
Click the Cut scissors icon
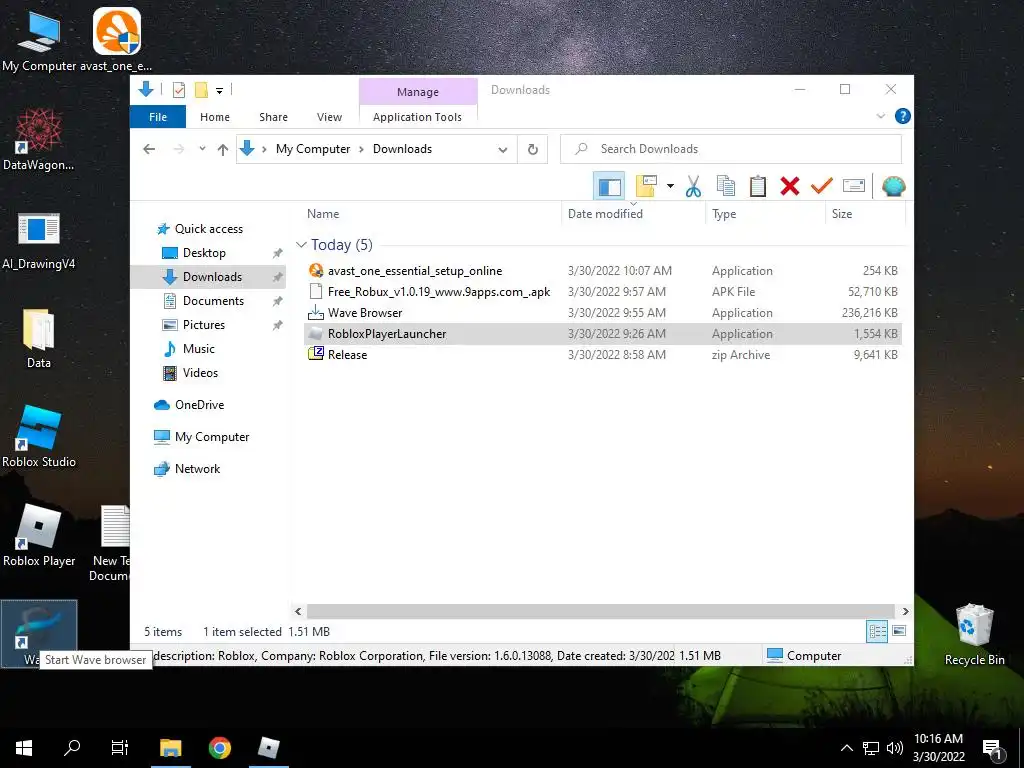(693, 186)
